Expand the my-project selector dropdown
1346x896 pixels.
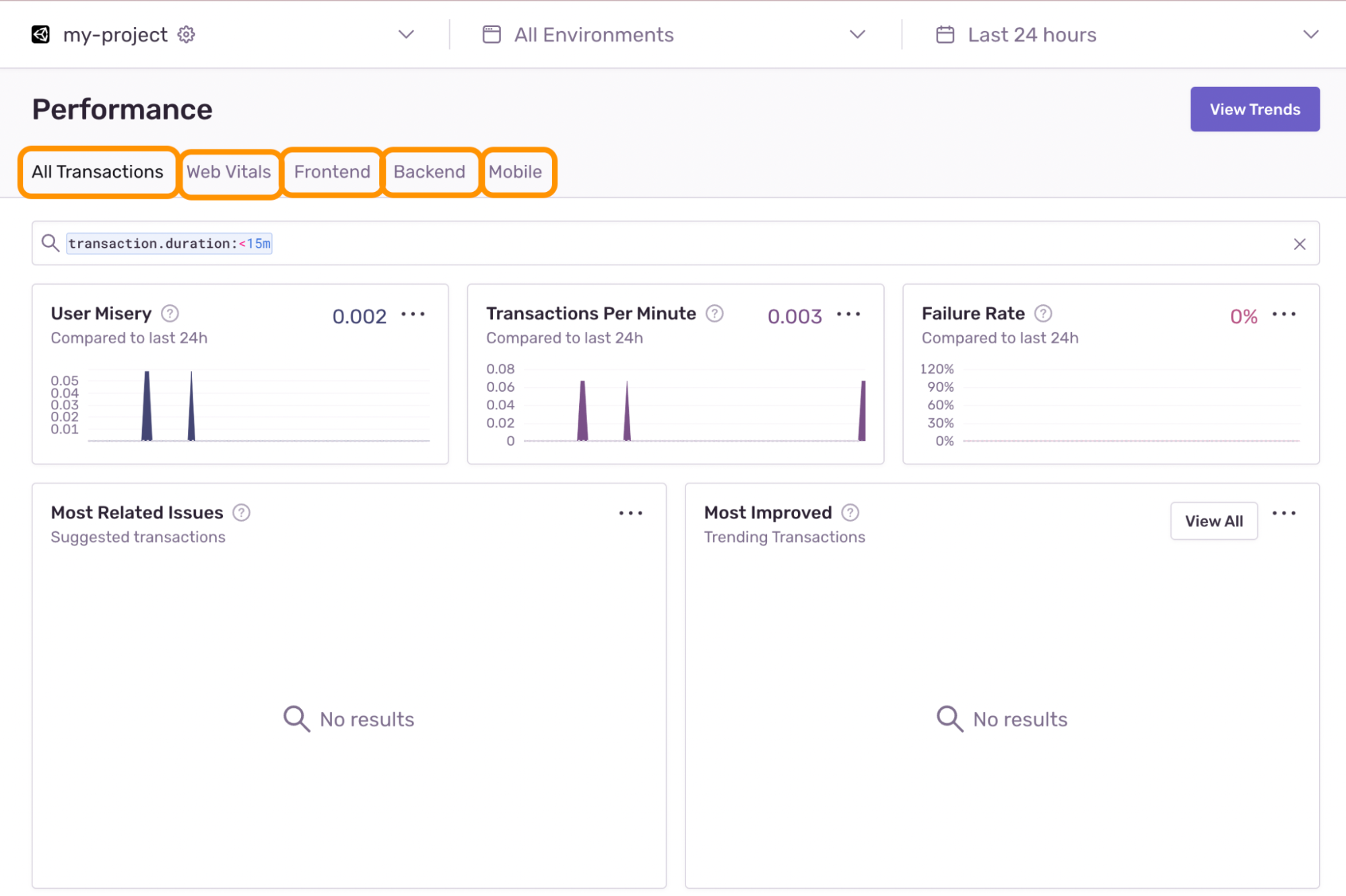(x=405, y=34)
